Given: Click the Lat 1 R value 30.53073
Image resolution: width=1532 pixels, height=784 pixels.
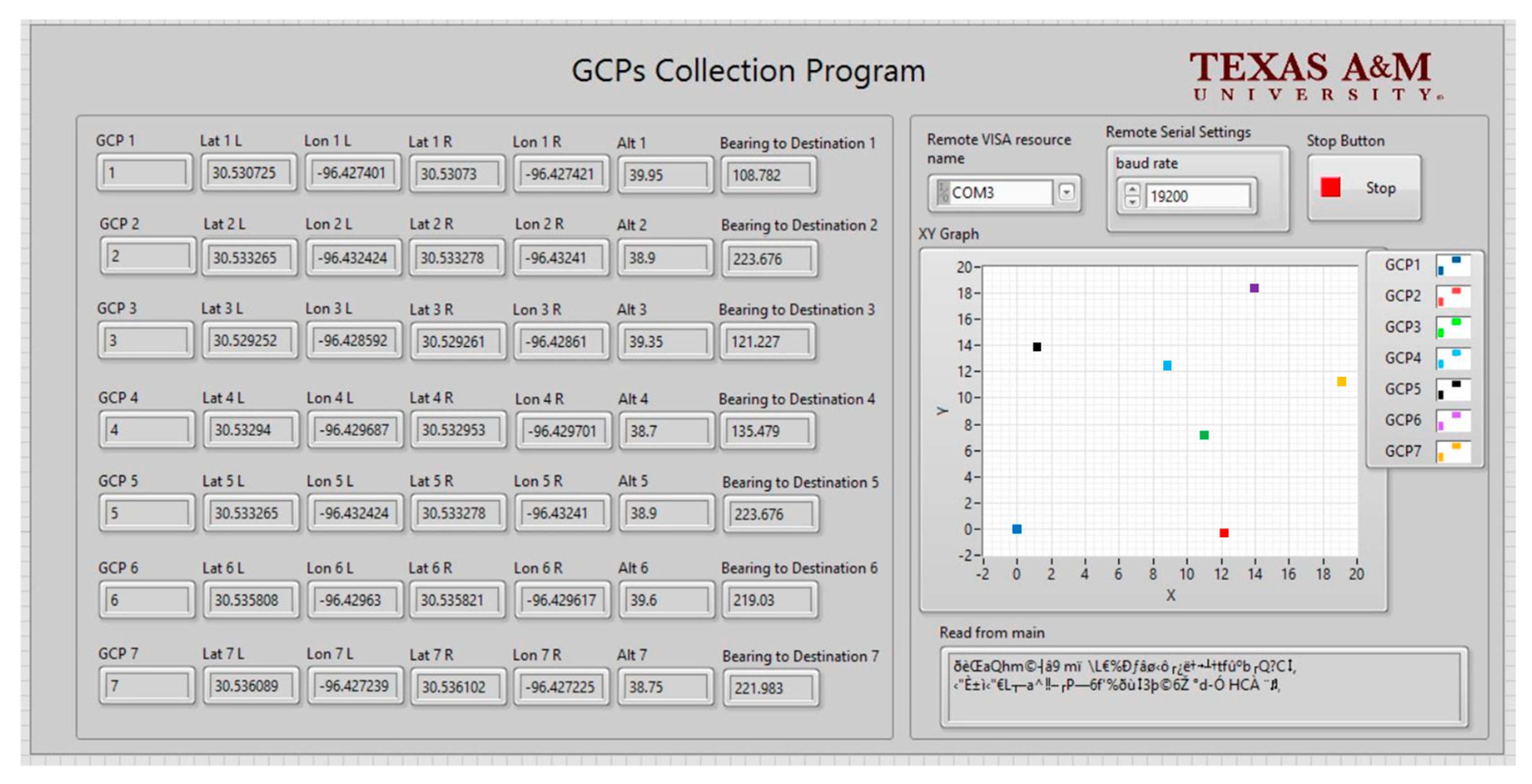Looking at the screenshot, I should [457, 173].
